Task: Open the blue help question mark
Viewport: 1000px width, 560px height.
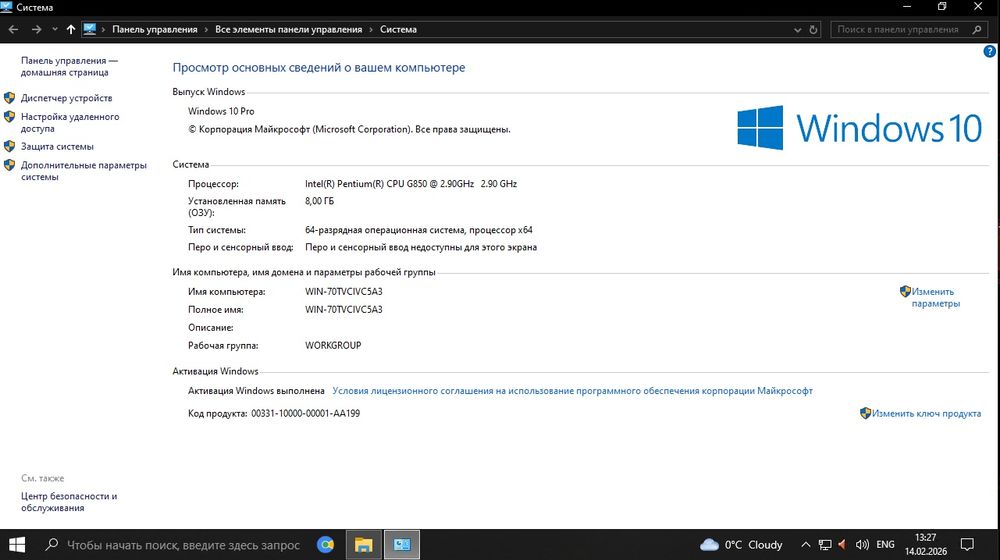Action: click(989, 52)
